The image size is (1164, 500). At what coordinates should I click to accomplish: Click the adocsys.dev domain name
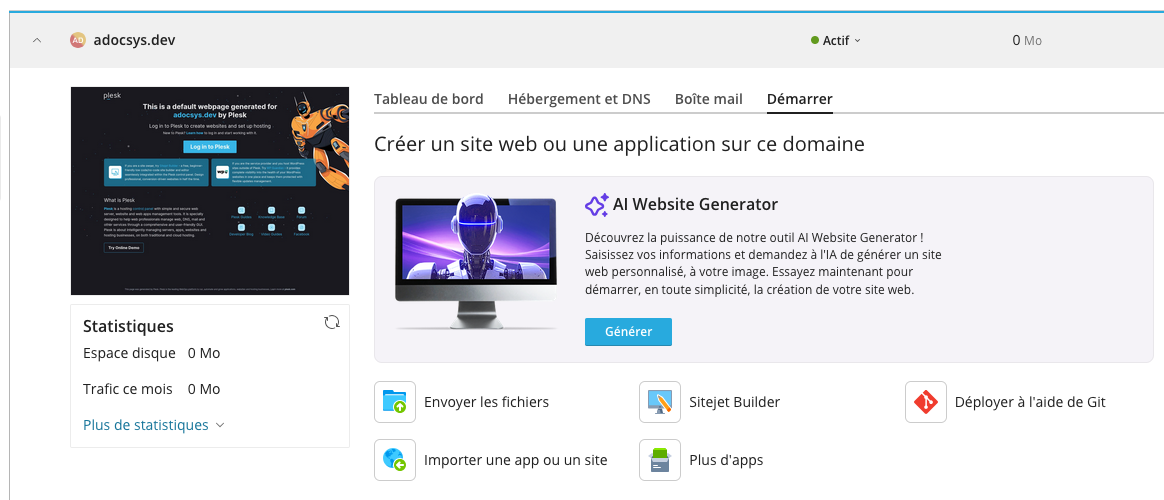coord(135,40)
